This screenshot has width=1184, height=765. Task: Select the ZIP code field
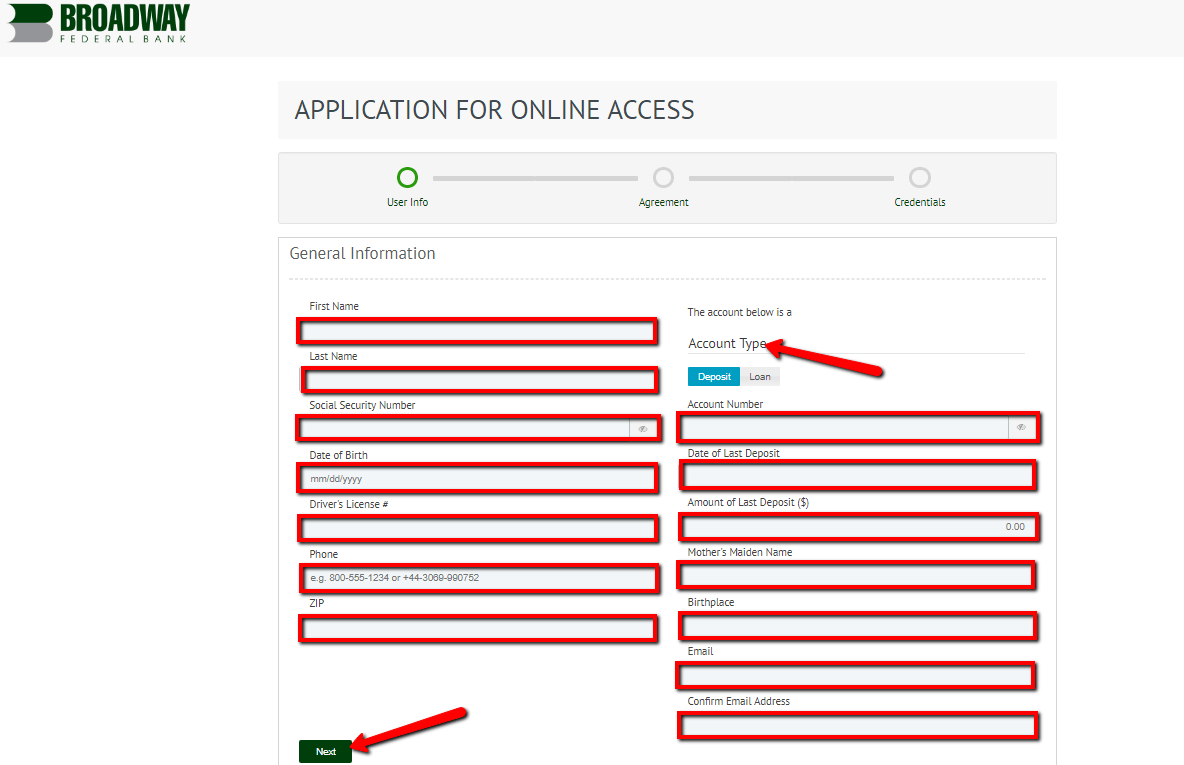point(477,628)
